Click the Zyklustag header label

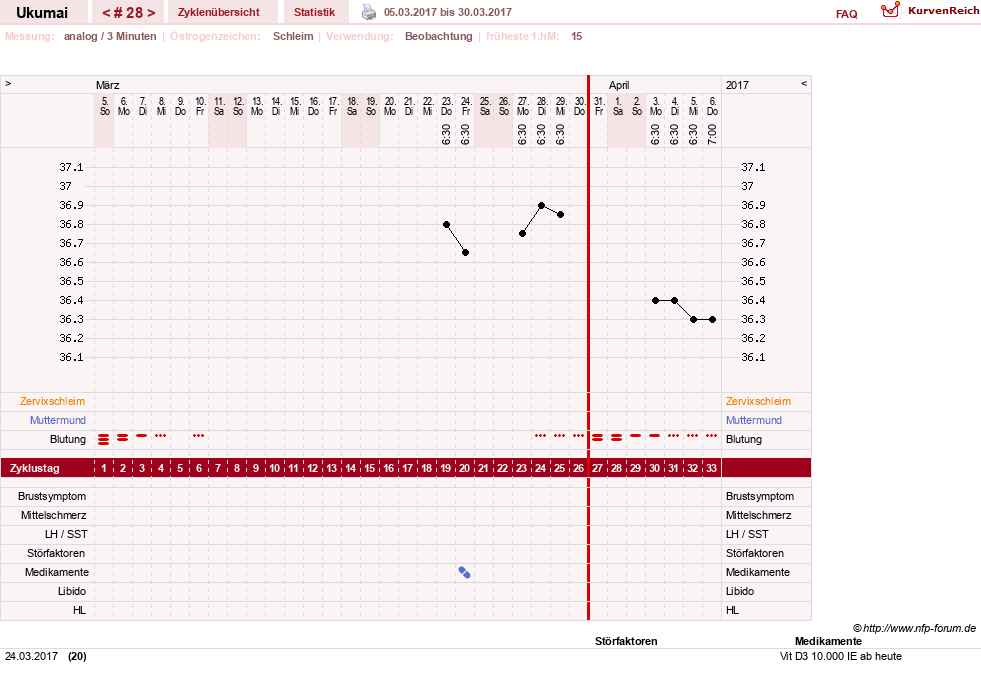pyautogui.click(x=35, y=468)
